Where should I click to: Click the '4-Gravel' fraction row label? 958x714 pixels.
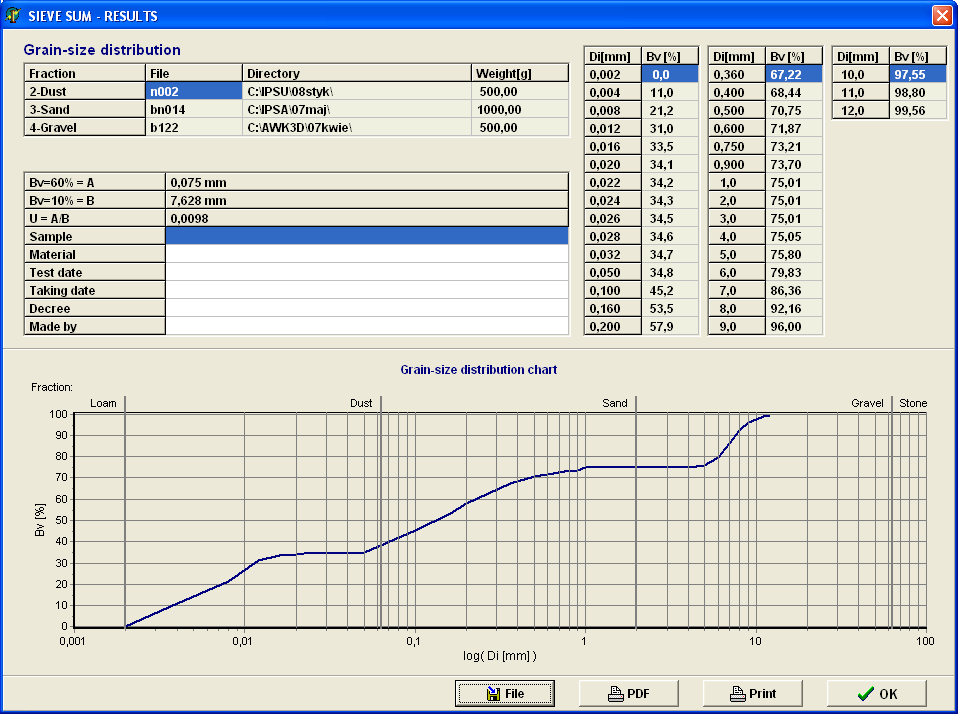84,128
